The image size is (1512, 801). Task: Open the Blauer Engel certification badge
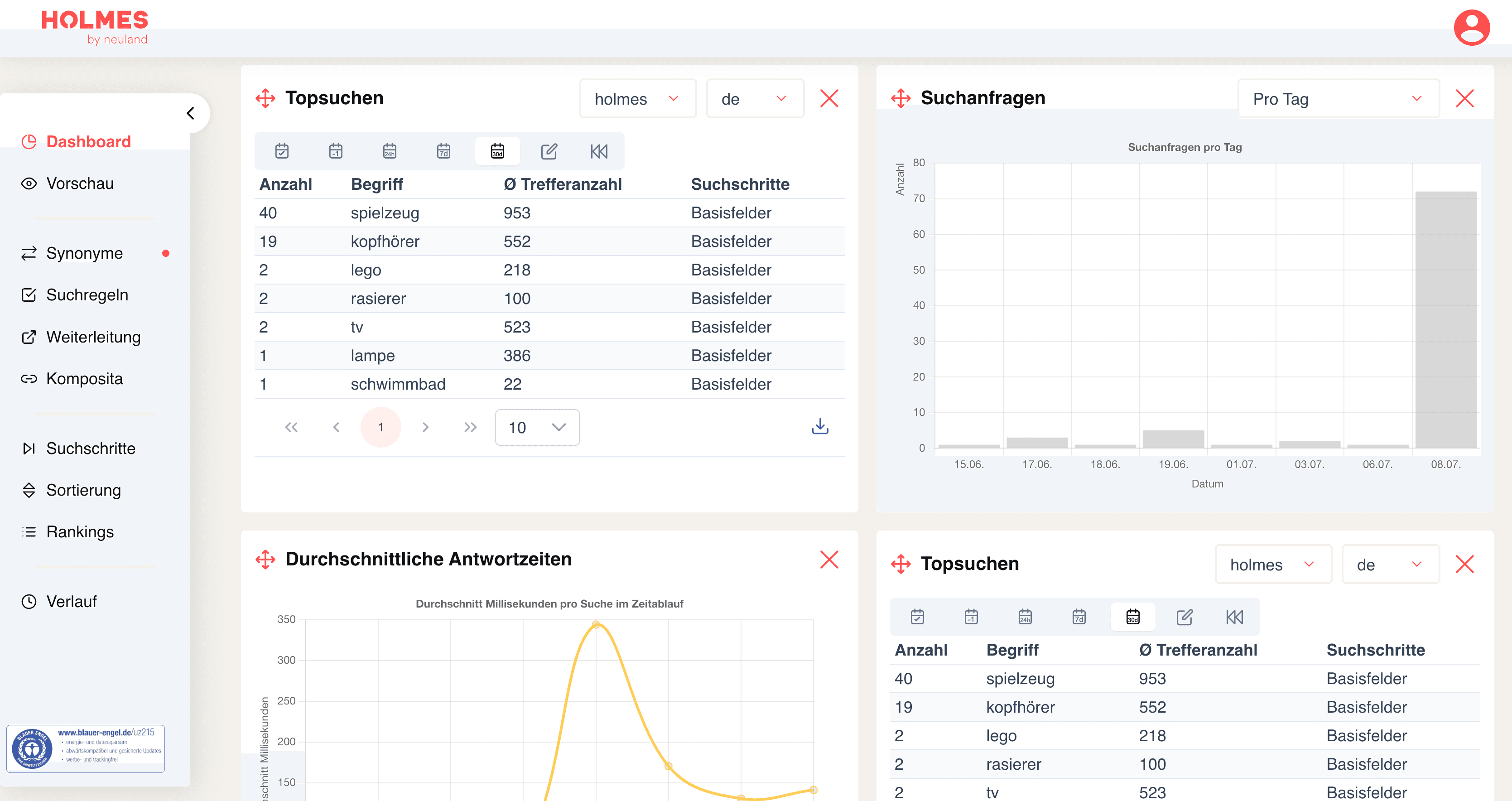tap(86, 748)
